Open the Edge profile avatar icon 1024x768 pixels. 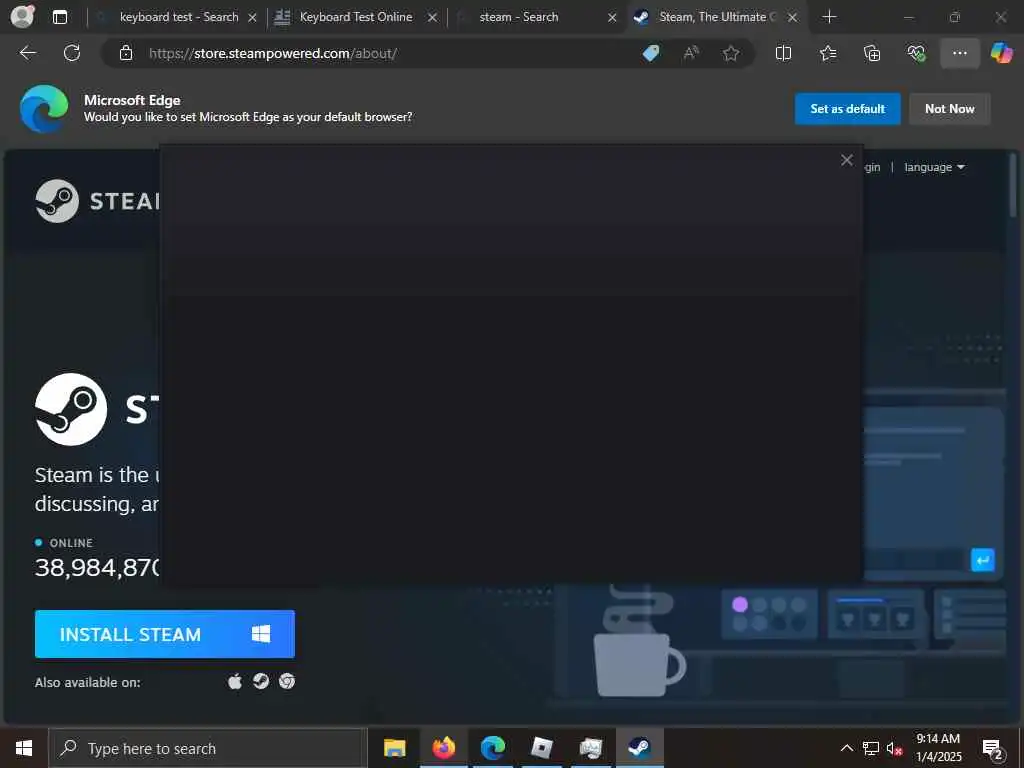(22, 16)
